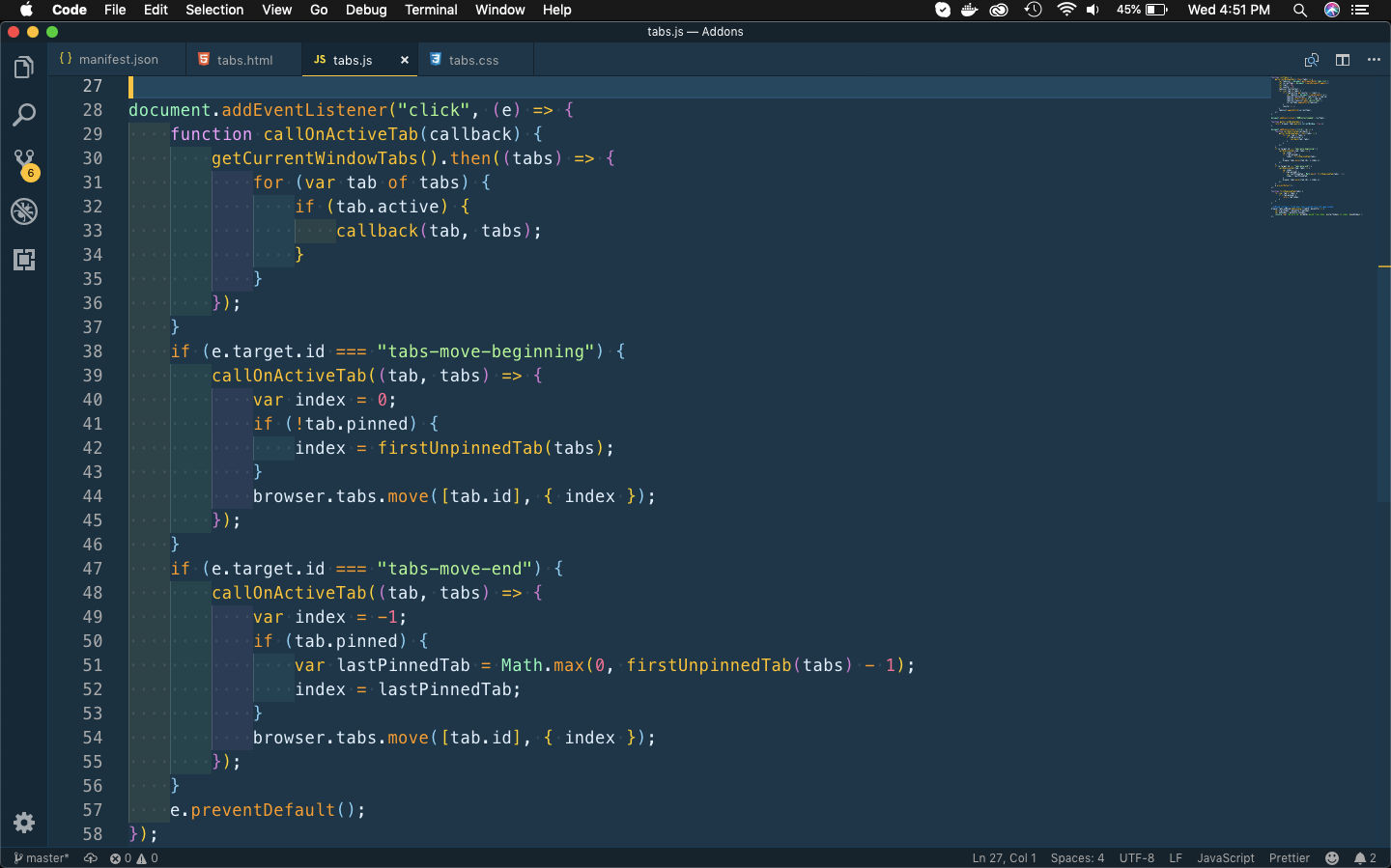Open the Window menu
This screenshot has width=1391, height=868.
(x=500, y=10)
